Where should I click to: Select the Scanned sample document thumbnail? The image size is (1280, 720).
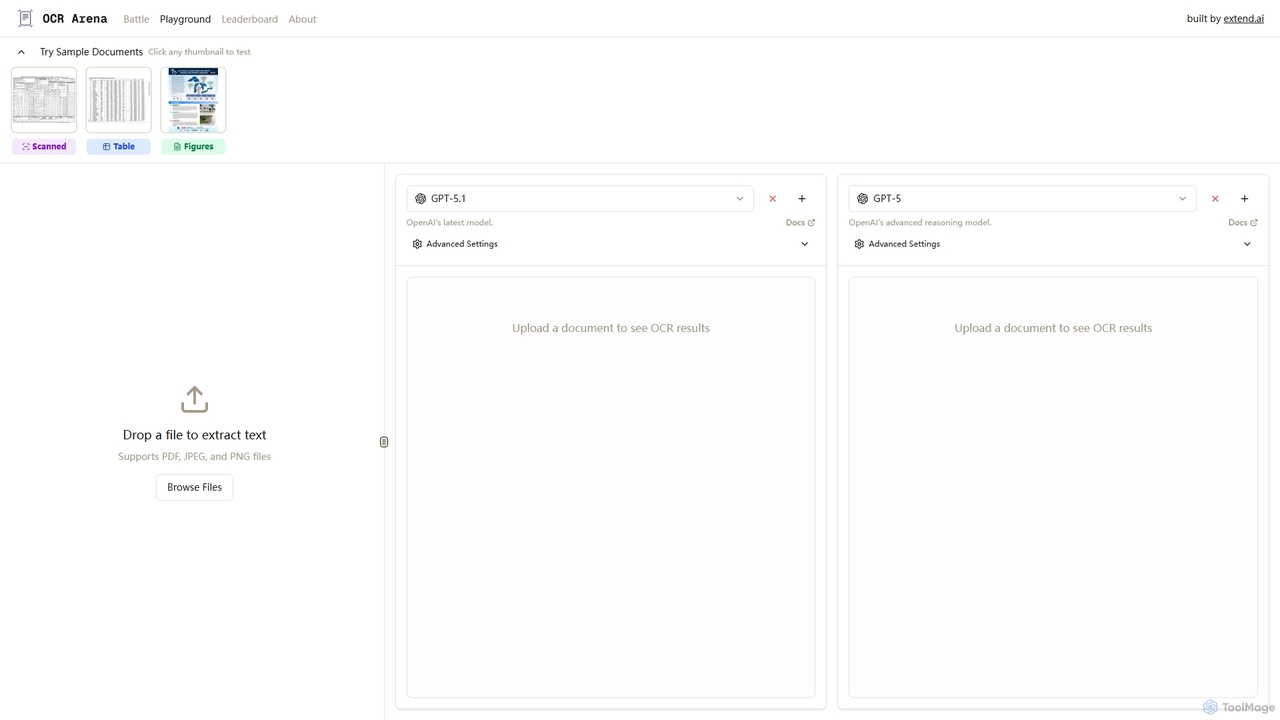pyautogui.click(x=44, y=100)
